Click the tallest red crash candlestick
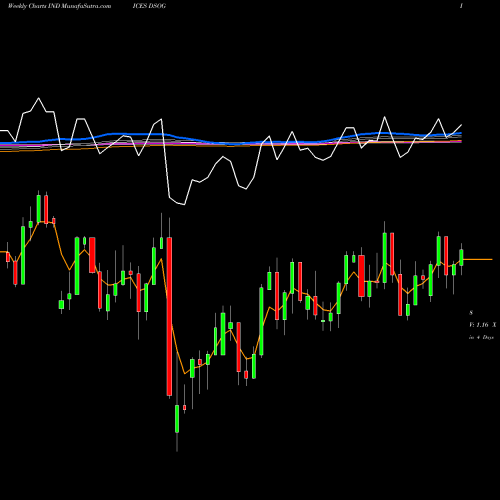 pyautogui.click(x=169, y=316)
